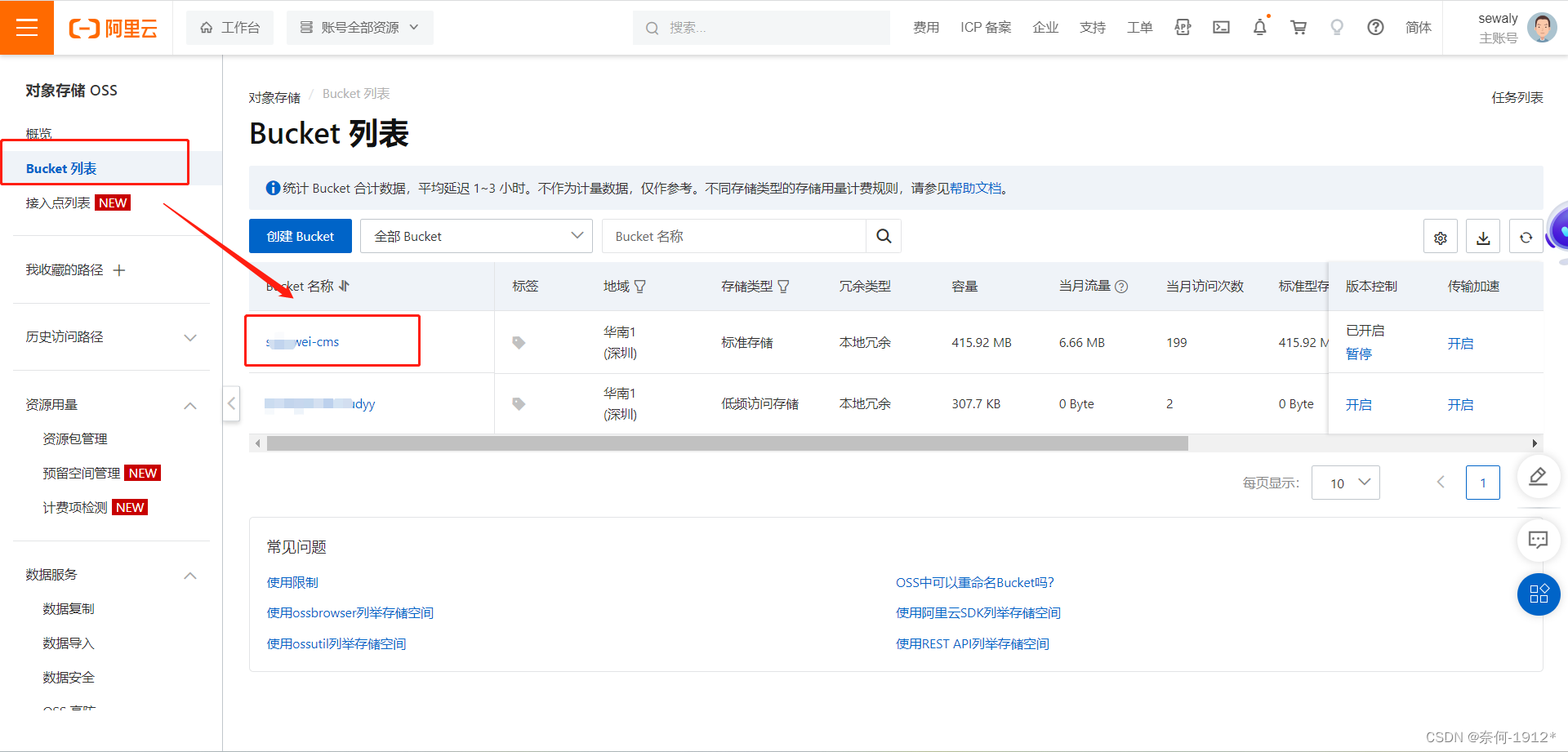Open access point list in sidebar
Image resolution: width=1568 pixels, height=752 pixels.
pyautogui.click(x=58, y=202)
